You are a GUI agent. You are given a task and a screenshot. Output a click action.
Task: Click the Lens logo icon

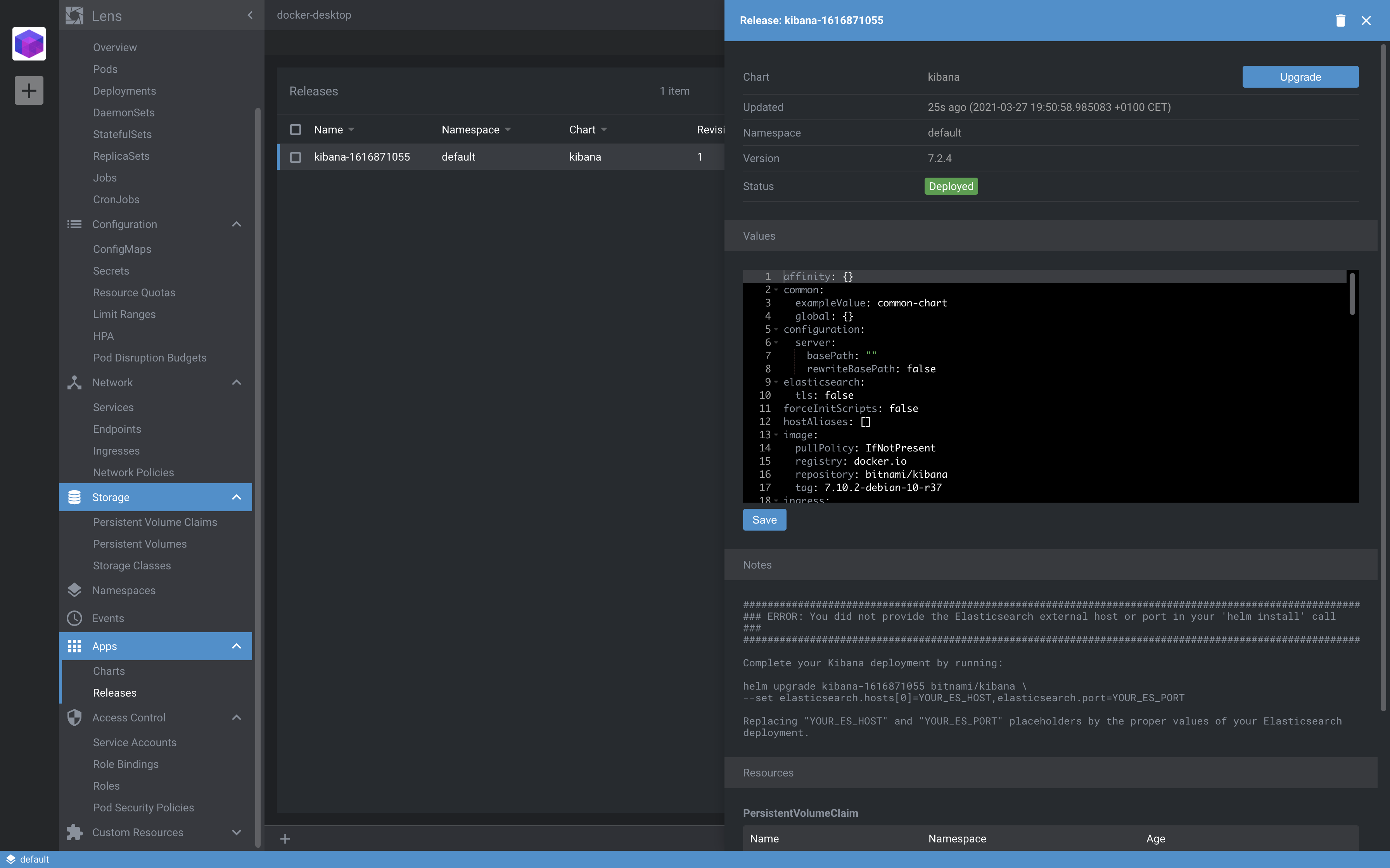74,16
